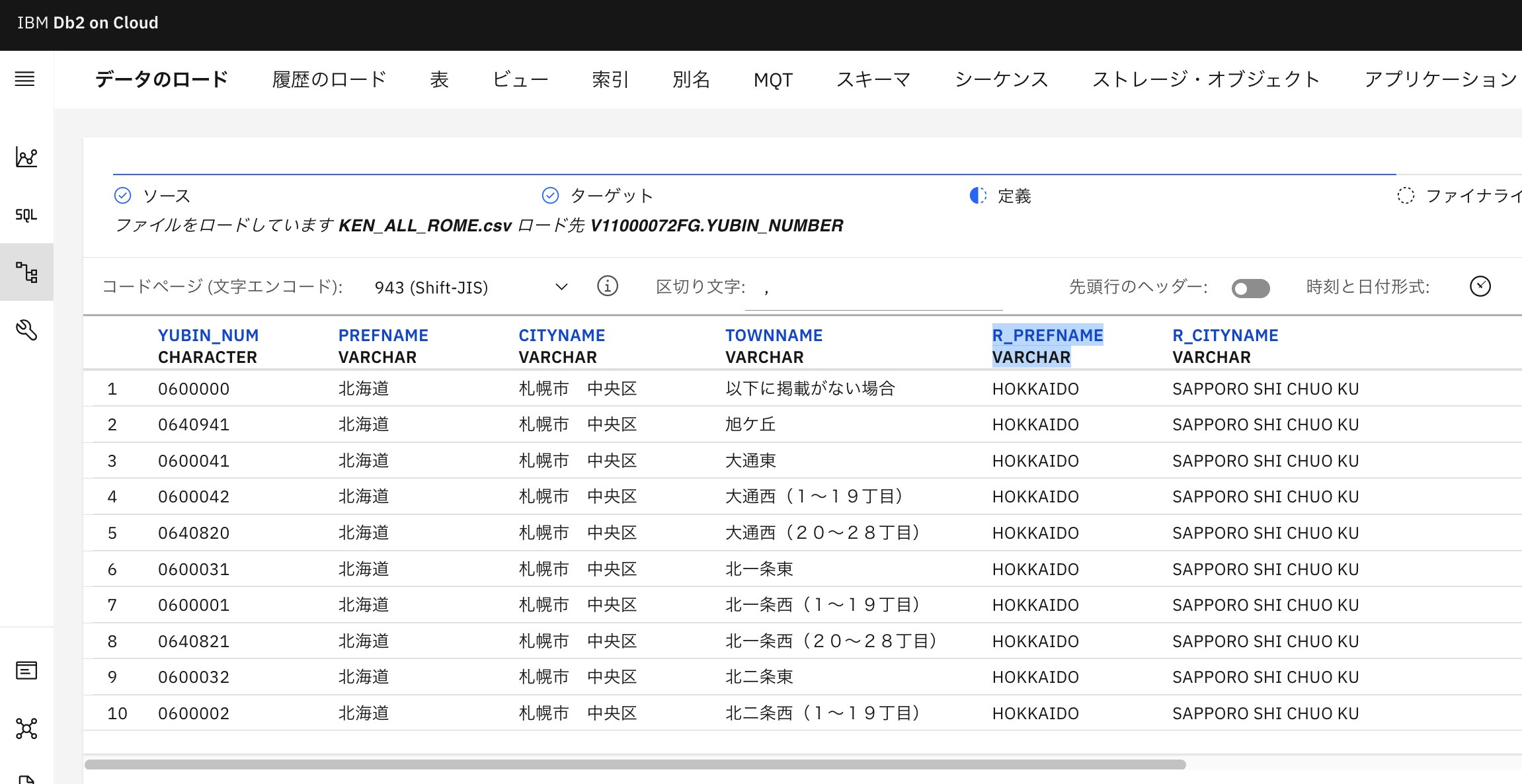This screenshot has width=1522, height=784.
Task: Select the ターゲット step checkmark
Action: pos(549,195)
